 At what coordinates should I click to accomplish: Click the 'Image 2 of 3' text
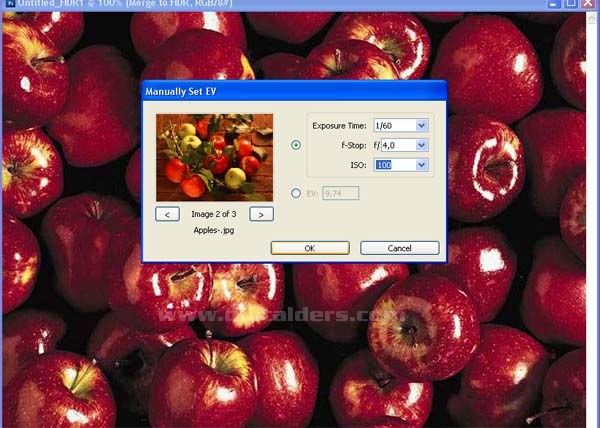(x=214, y=214)
